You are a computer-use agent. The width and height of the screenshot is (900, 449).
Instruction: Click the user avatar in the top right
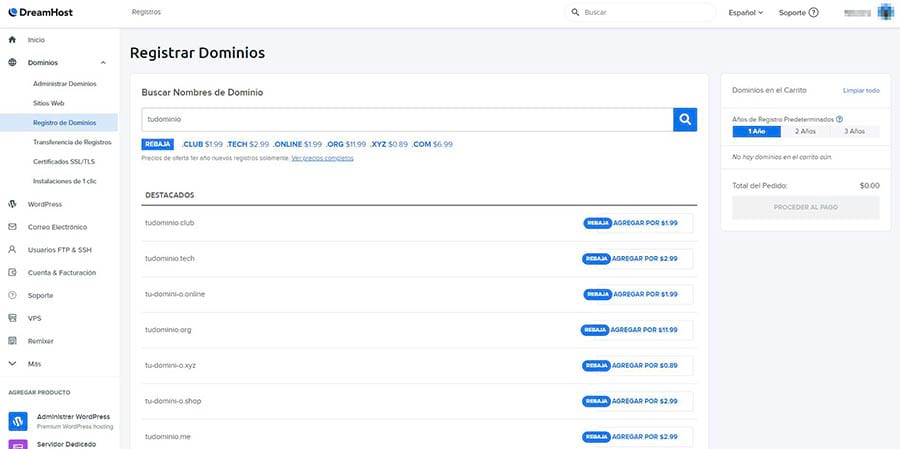click(885, 13)
